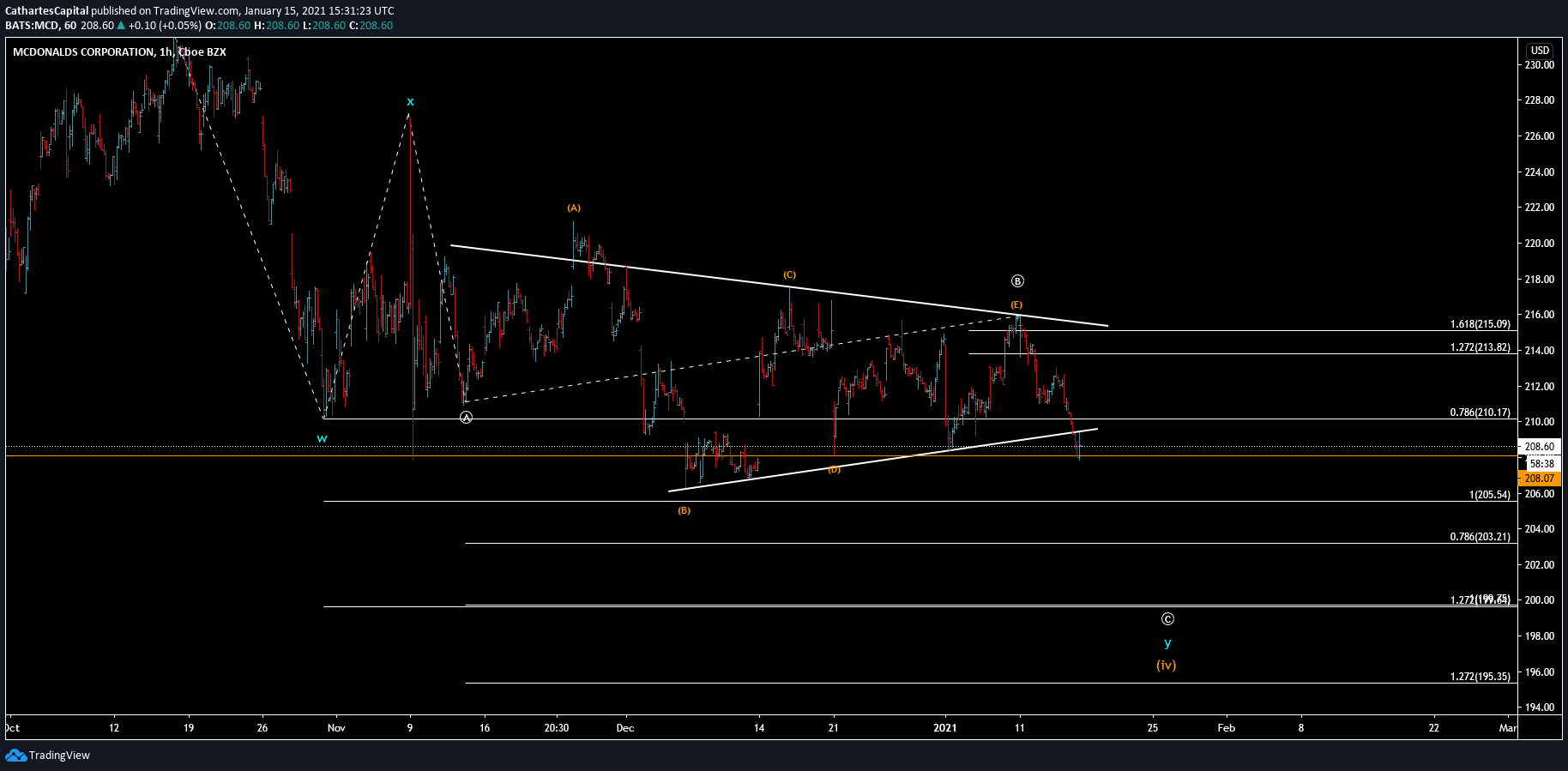
Task: Click the 1.272(213.82) Fibonacci level label
Action: point(1481,348)
